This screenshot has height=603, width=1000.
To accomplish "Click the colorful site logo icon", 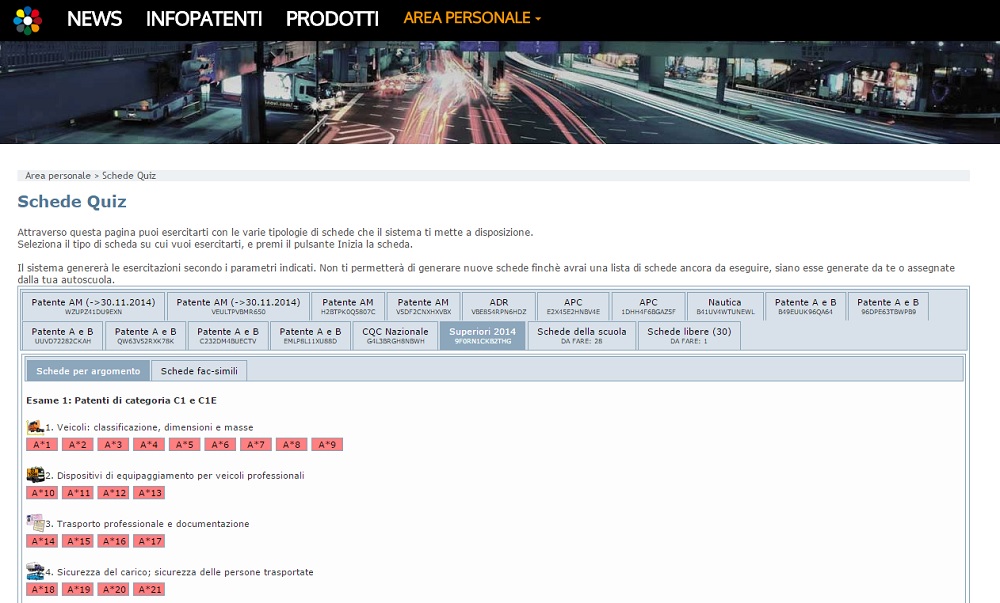I will point(29,19).
